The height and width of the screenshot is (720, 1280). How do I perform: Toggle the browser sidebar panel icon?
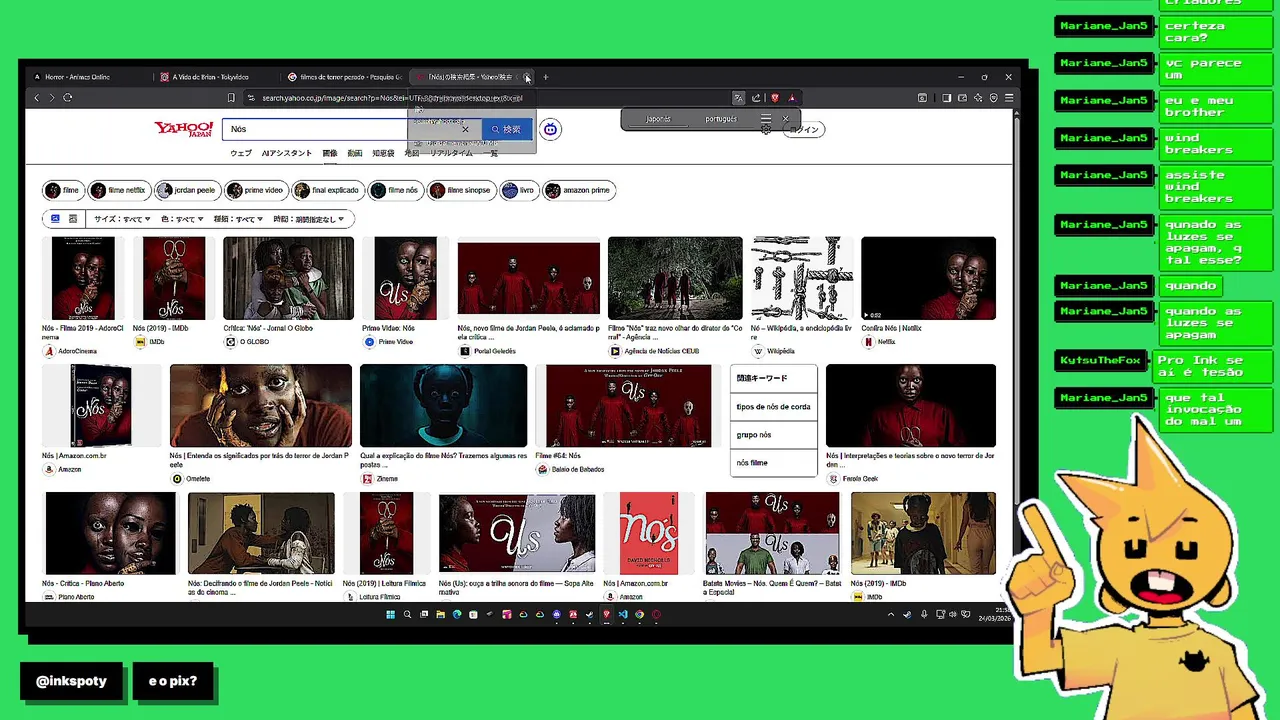click(x=947, y=98)
